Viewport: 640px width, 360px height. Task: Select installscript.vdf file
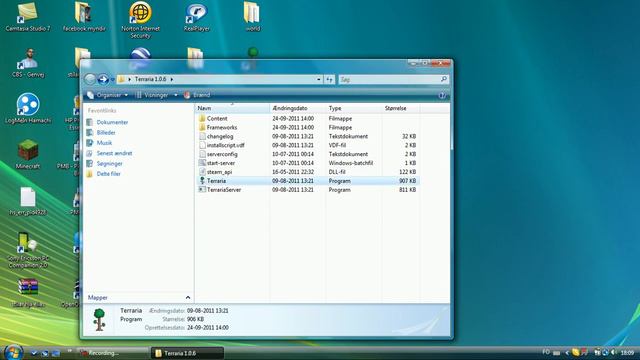225,145
